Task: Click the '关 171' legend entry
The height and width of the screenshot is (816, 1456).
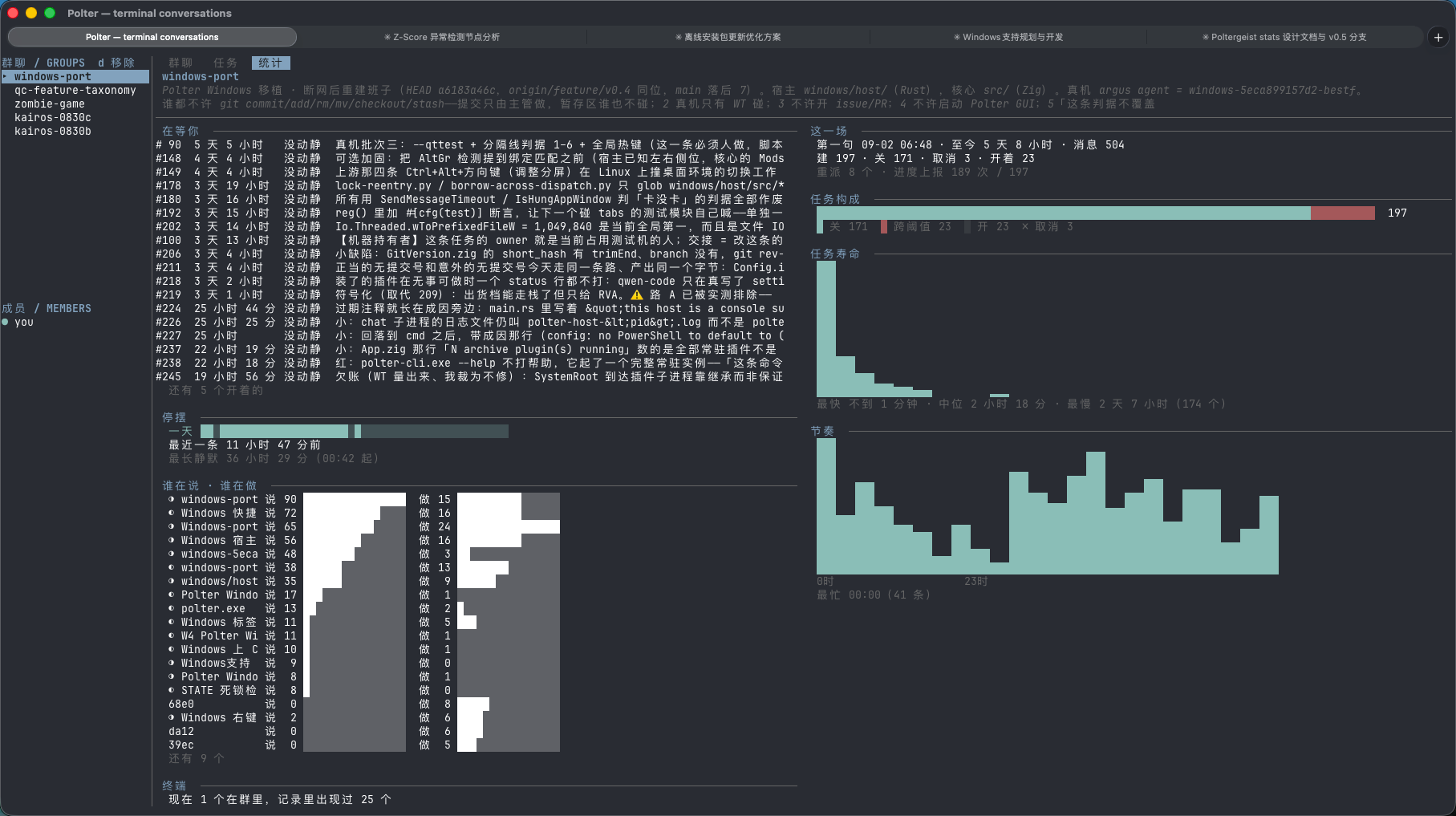Action: 842,226
